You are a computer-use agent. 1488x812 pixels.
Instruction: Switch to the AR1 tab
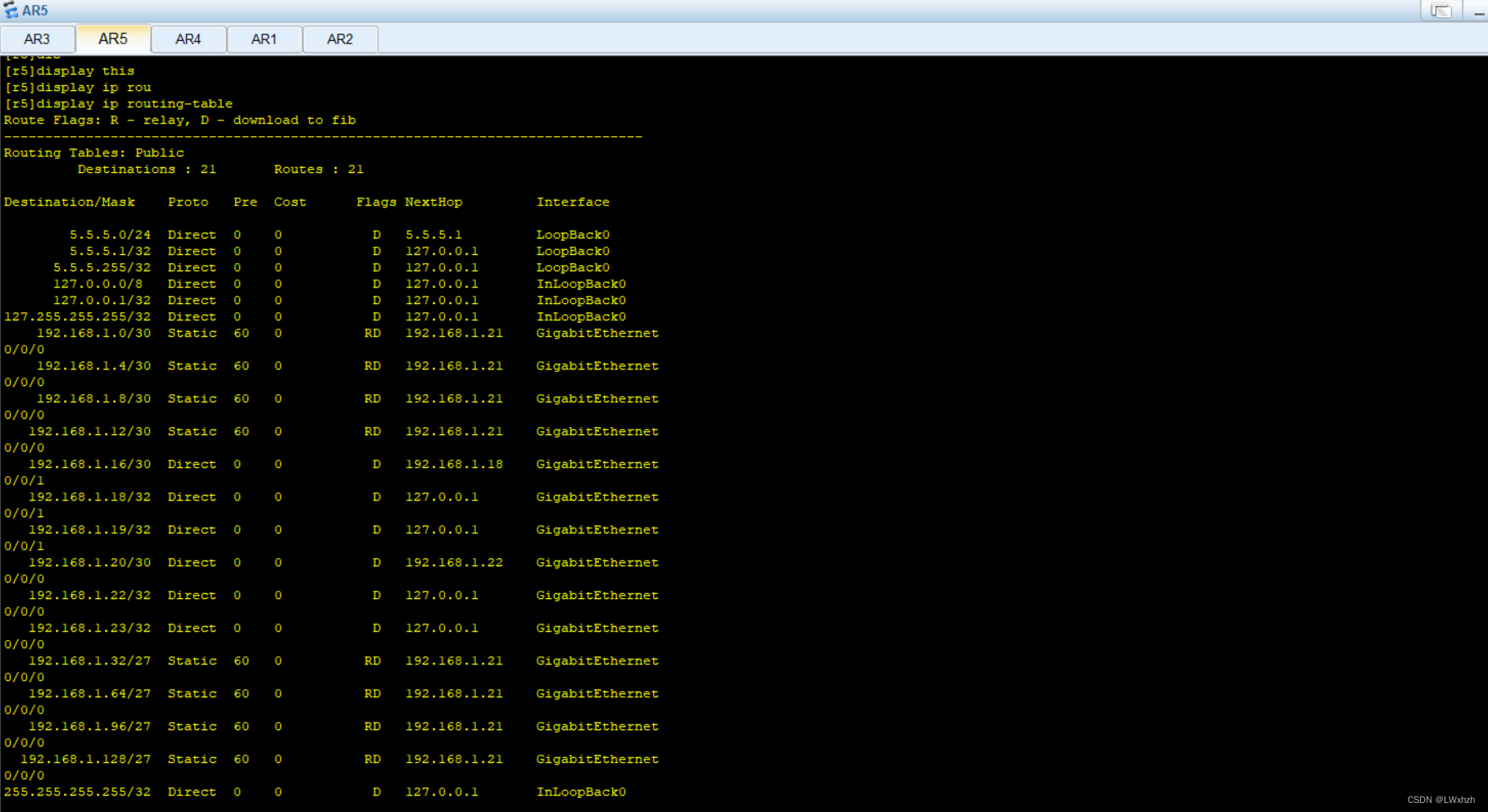[264, 39]
